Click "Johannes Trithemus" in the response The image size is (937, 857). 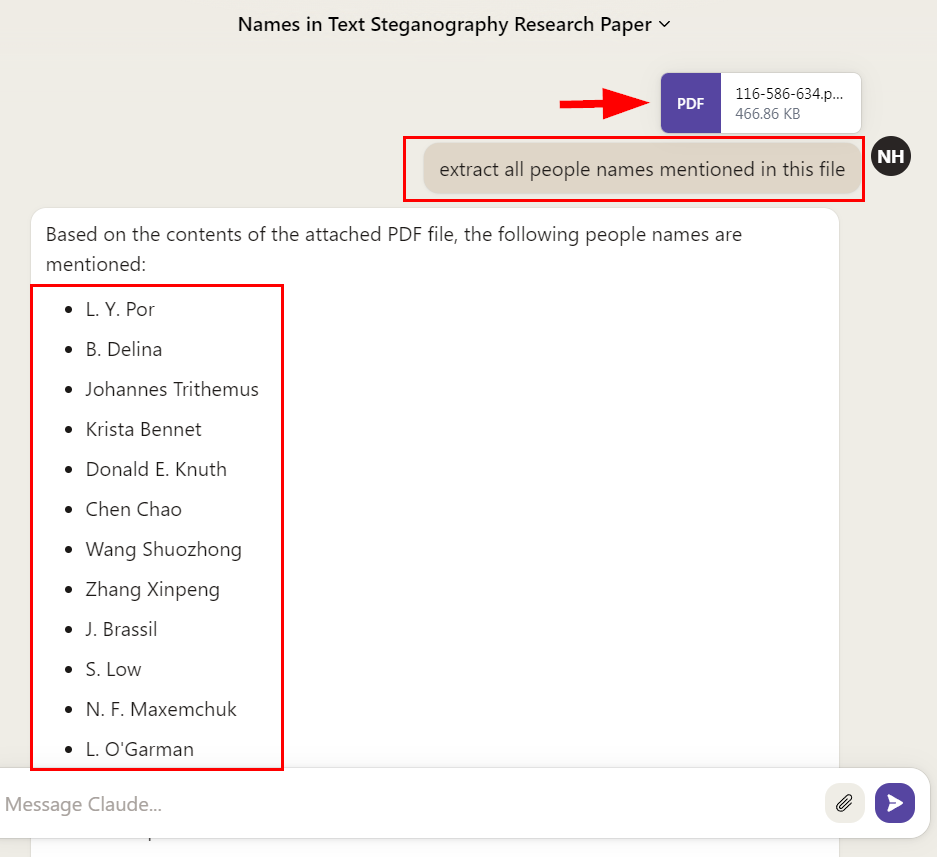[x=172, y=389]
